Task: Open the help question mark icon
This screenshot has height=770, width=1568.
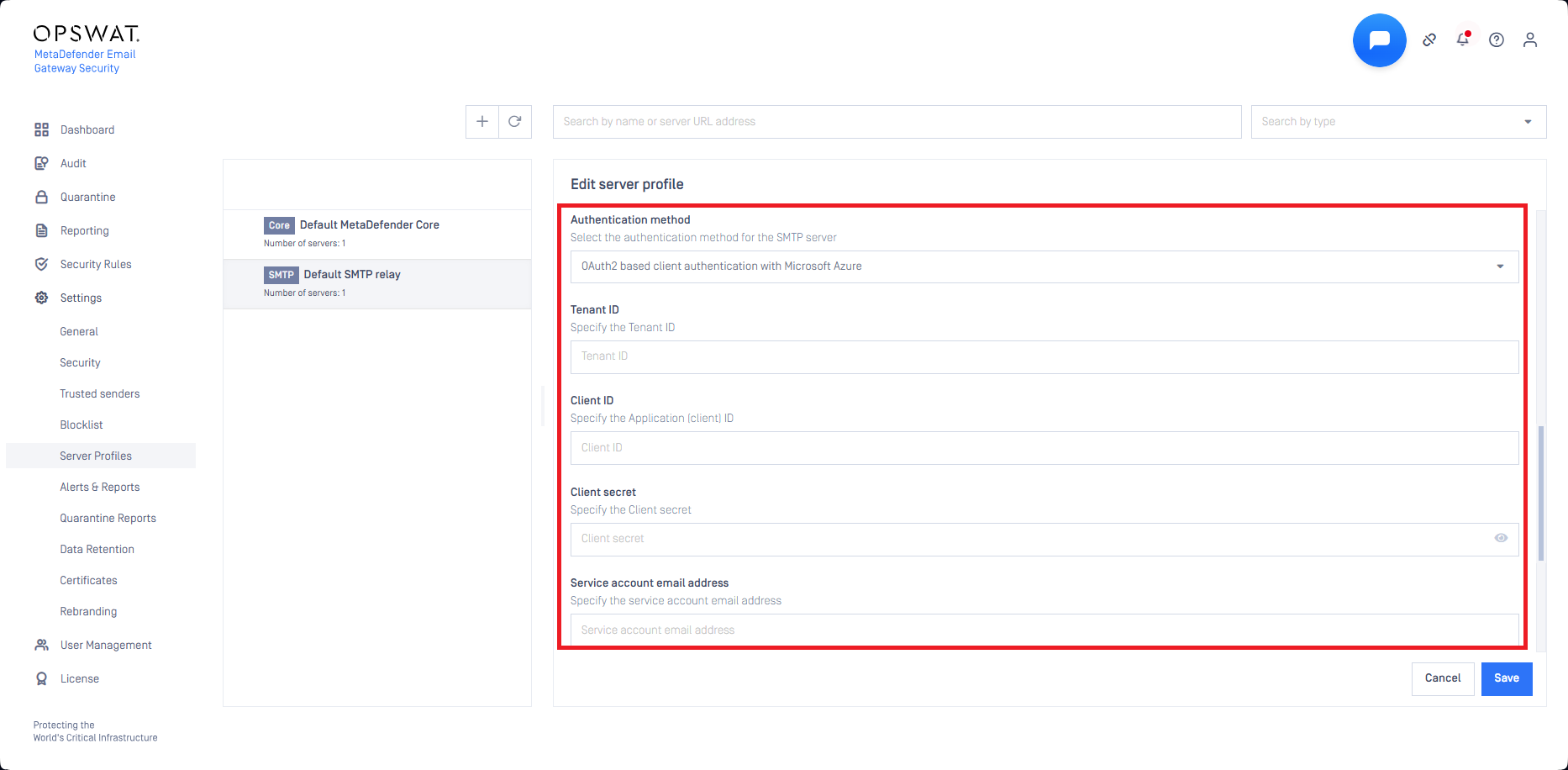Action: 1497,40
